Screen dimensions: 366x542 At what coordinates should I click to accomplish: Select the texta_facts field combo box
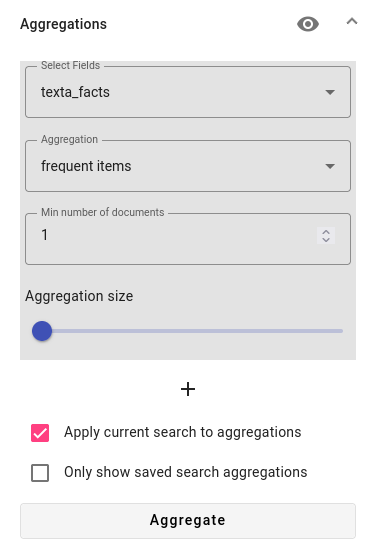click(188, 92)
